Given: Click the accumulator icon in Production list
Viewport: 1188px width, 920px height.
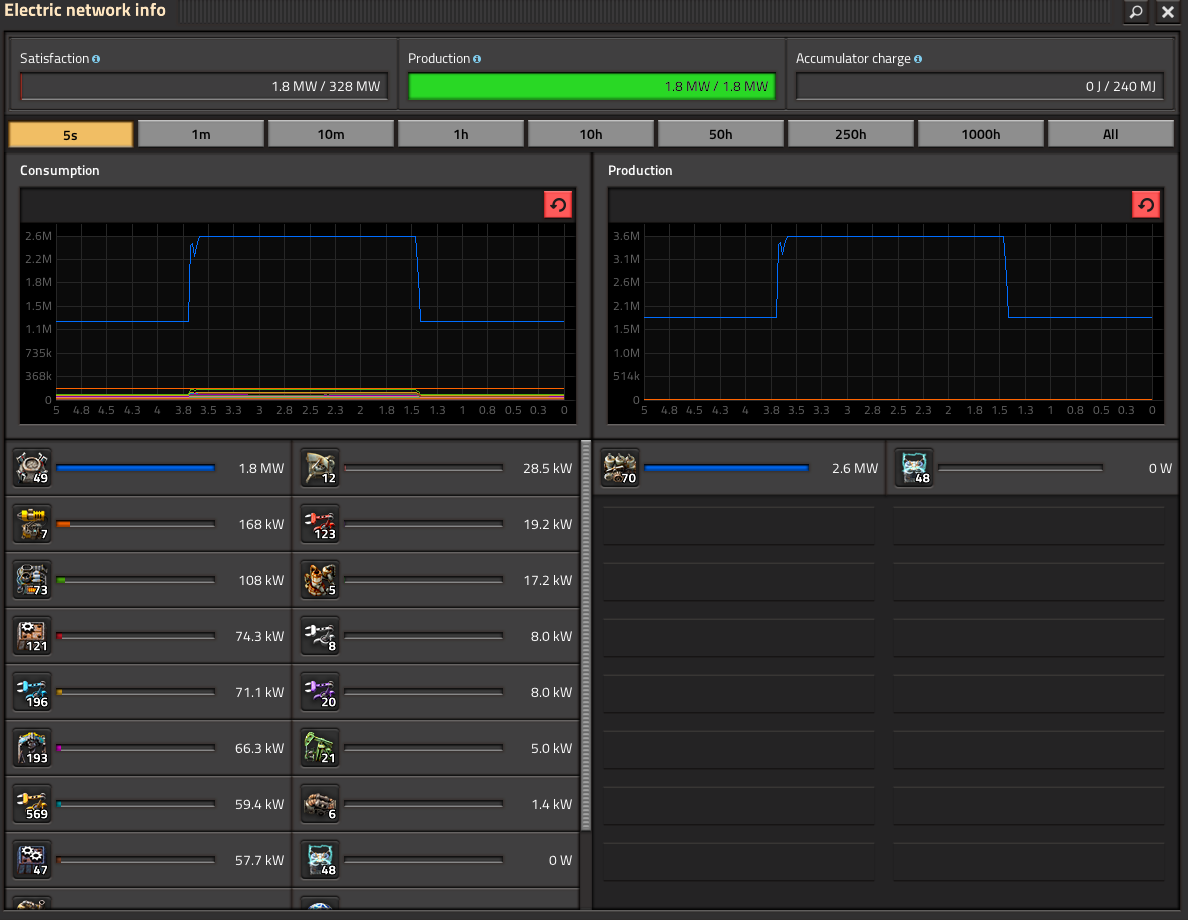Looking at the screenshot, I should 914,468.
